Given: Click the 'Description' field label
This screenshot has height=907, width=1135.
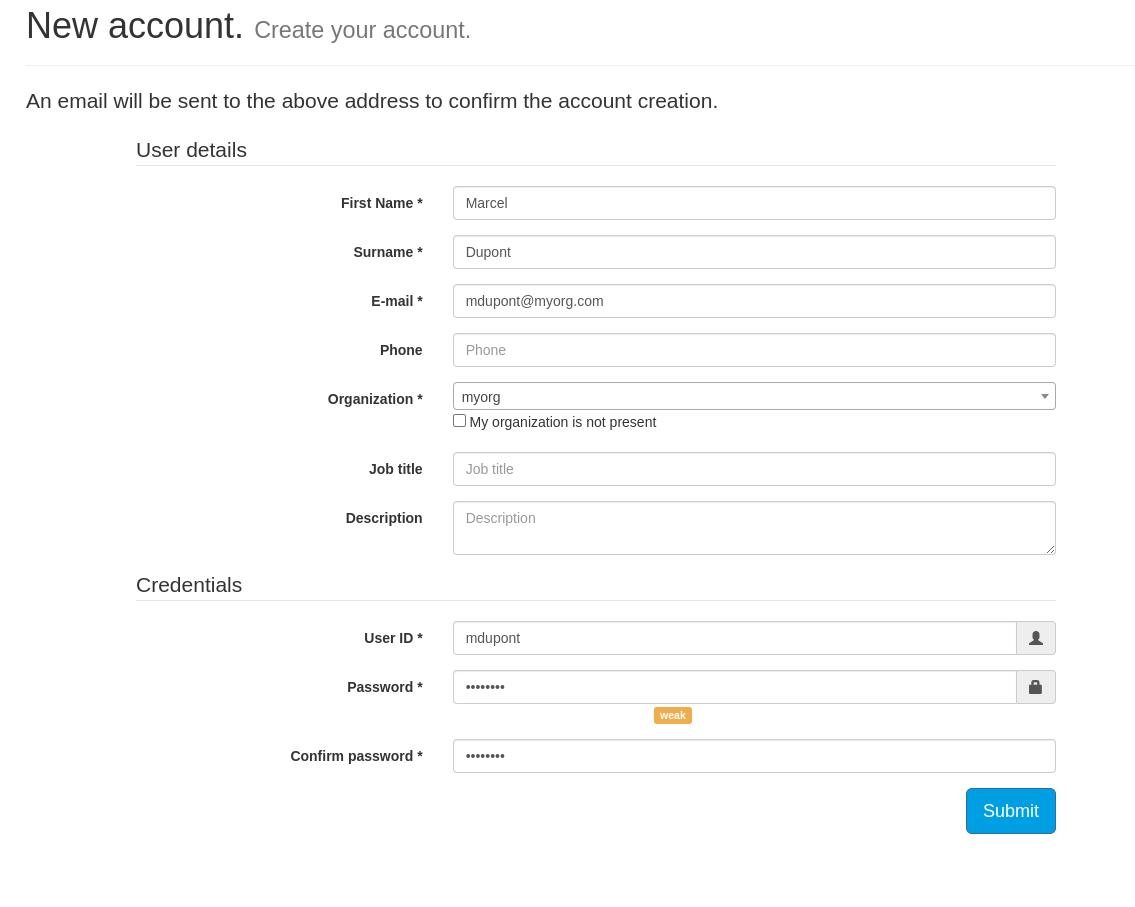Looking at the screenshot, I should coord(384,518).
